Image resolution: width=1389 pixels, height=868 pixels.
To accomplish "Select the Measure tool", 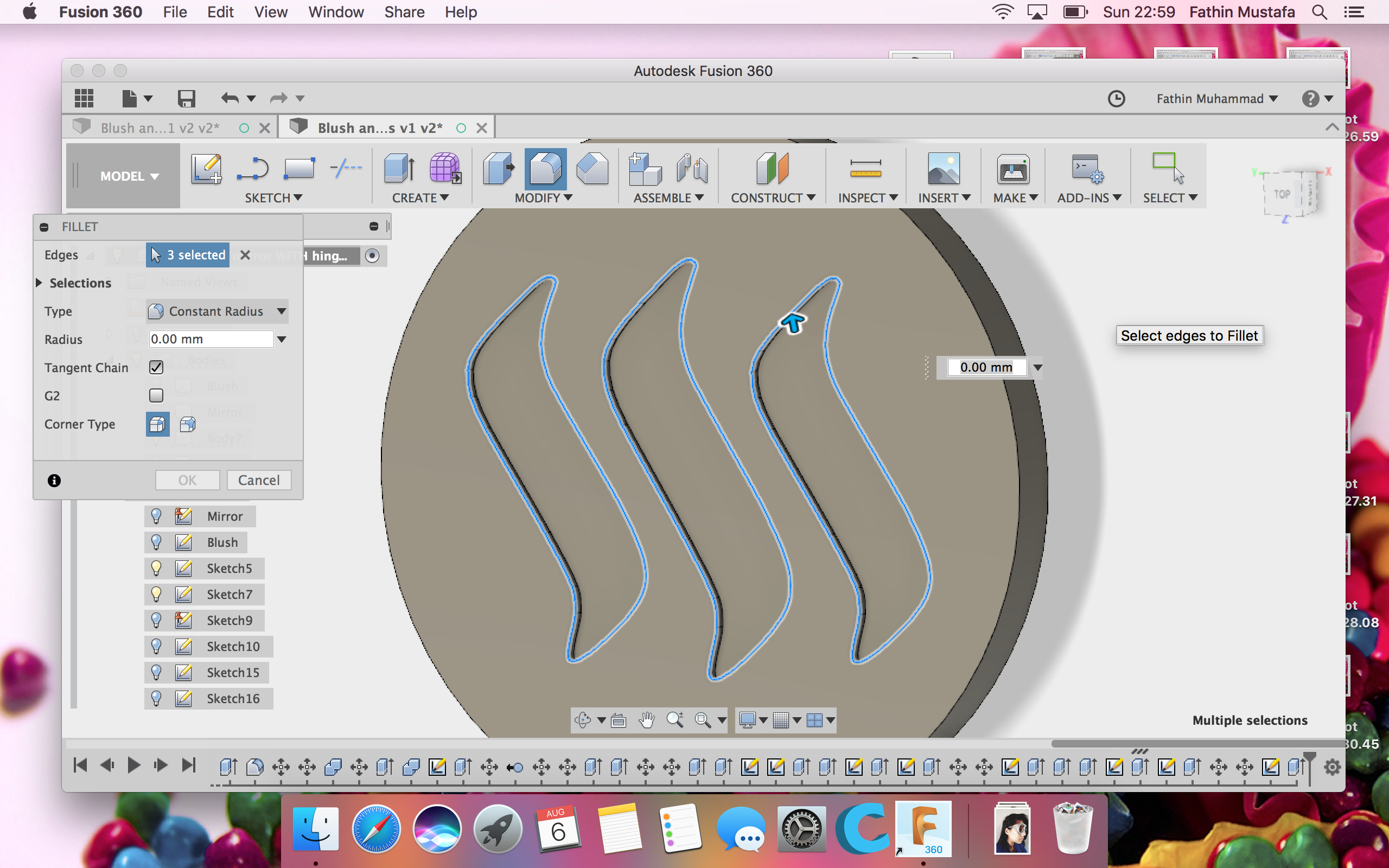I will click(x=865, y=168).
